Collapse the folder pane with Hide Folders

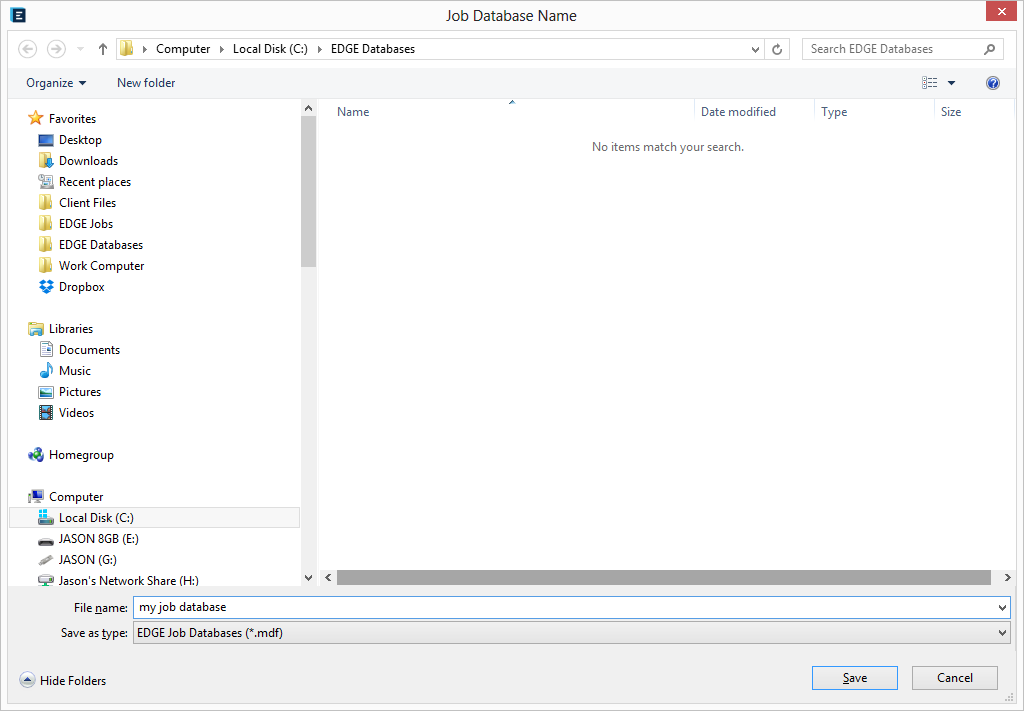point(63,680)
